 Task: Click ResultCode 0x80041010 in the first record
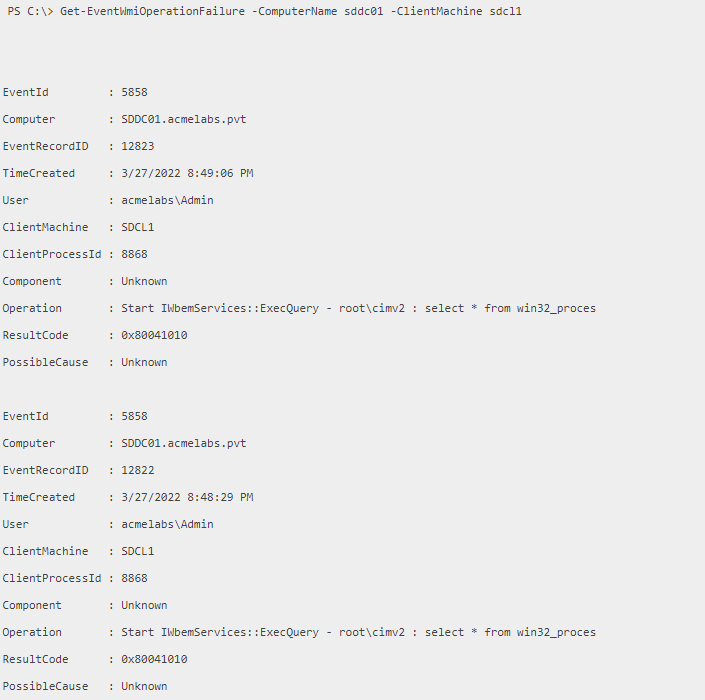[154, 335]
